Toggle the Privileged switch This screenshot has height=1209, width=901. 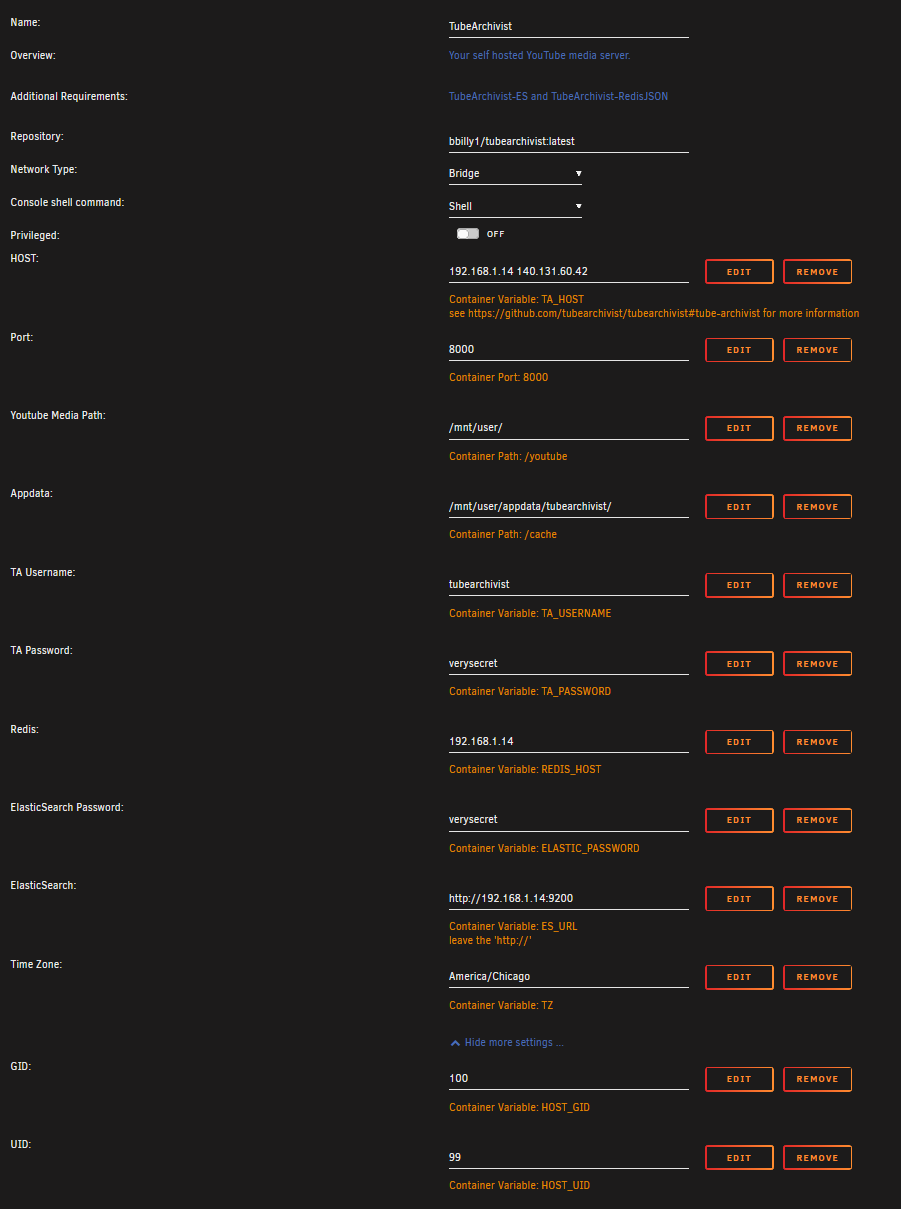[468, 234]
